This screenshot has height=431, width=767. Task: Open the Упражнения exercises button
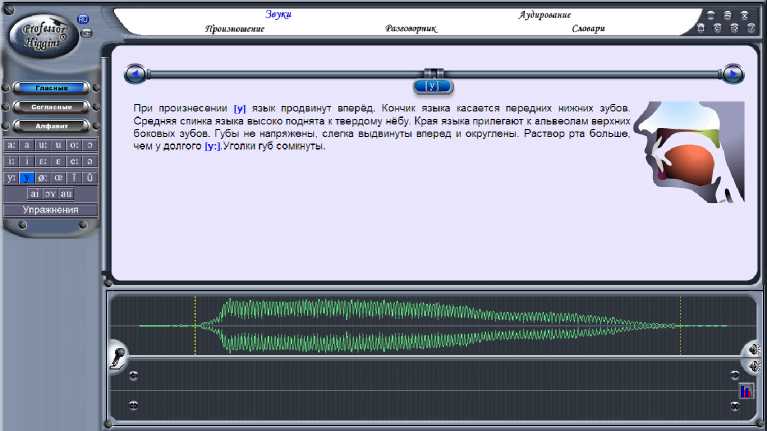tap(50, 210)
